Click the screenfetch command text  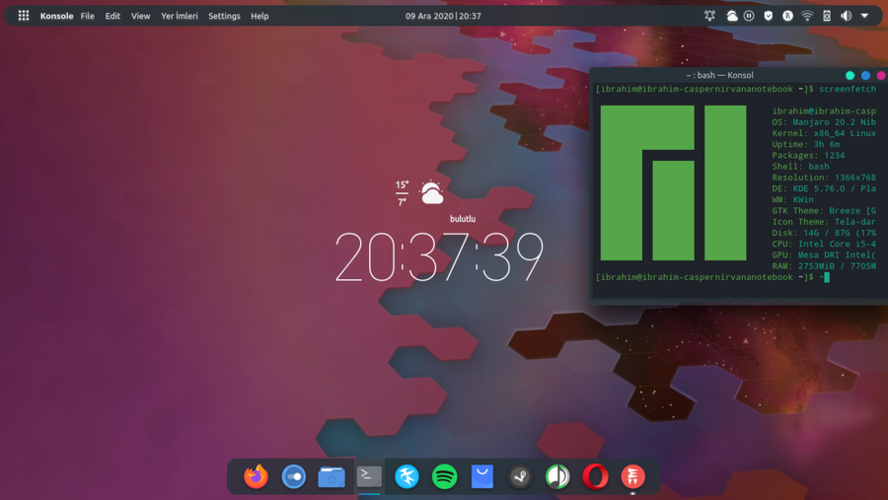[847, 89]
